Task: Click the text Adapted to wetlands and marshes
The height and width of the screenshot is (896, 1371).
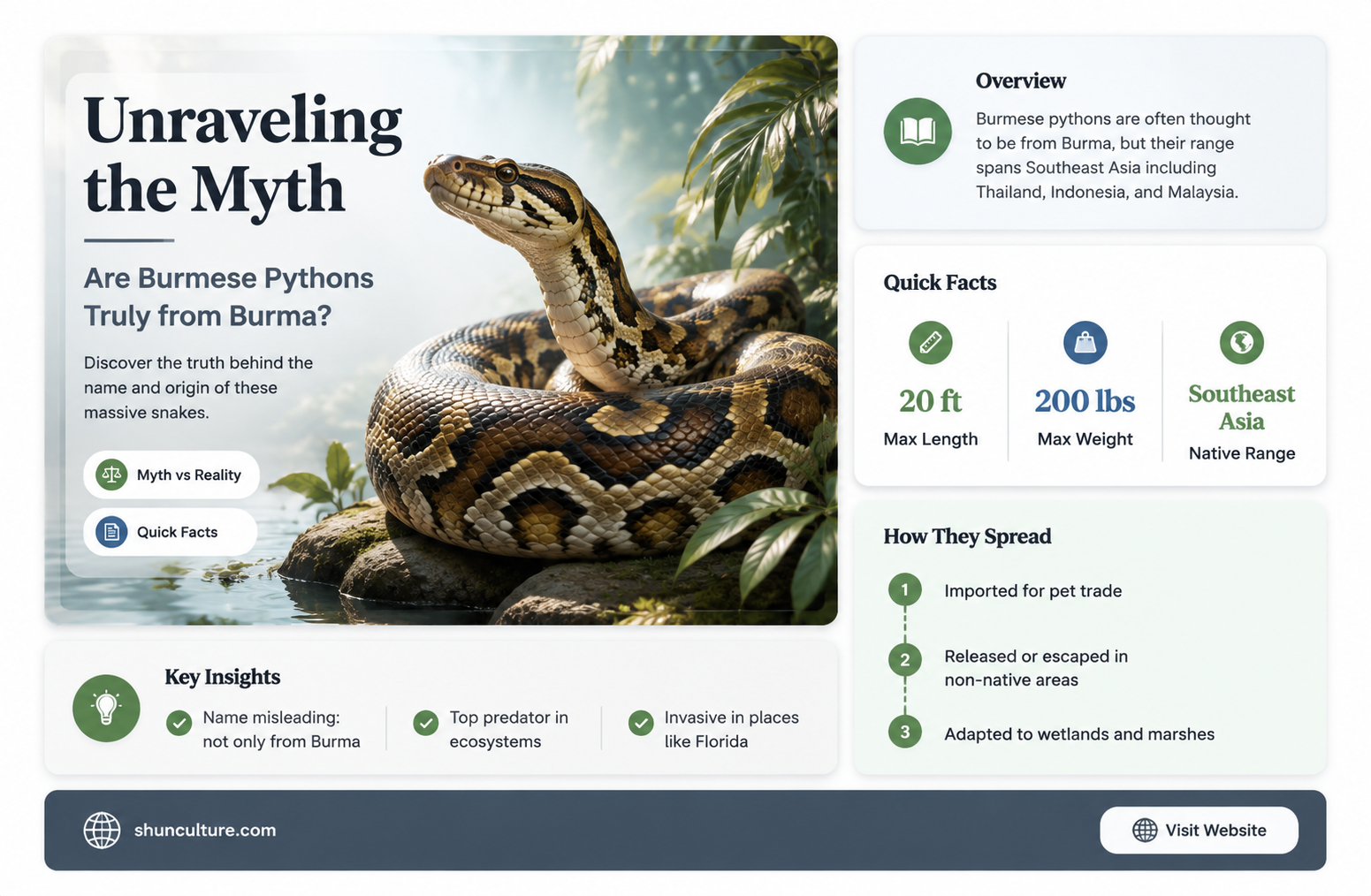Action: 1079,734
